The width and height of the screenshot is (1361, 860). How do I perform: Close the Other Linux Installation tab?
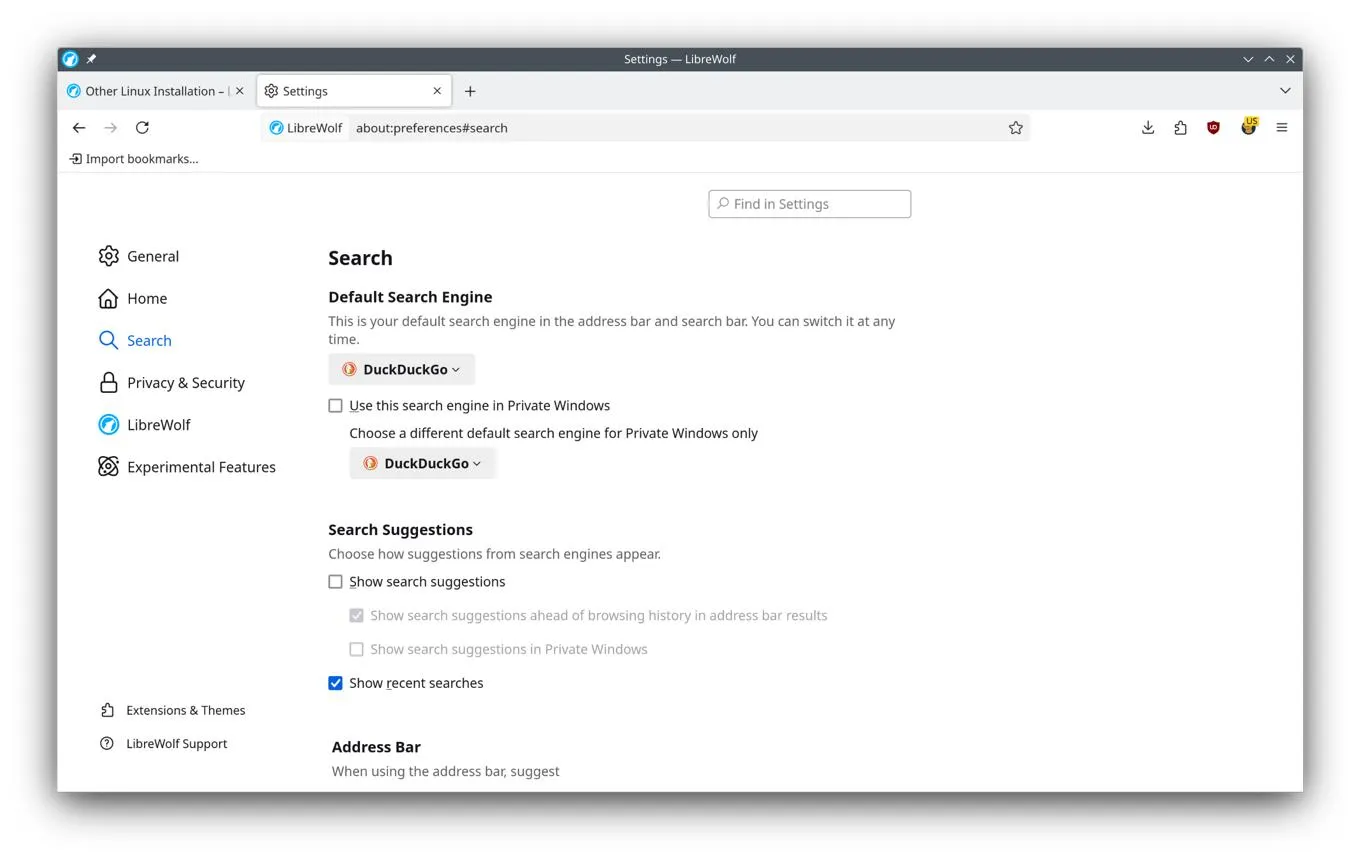[x=239, y=91]
